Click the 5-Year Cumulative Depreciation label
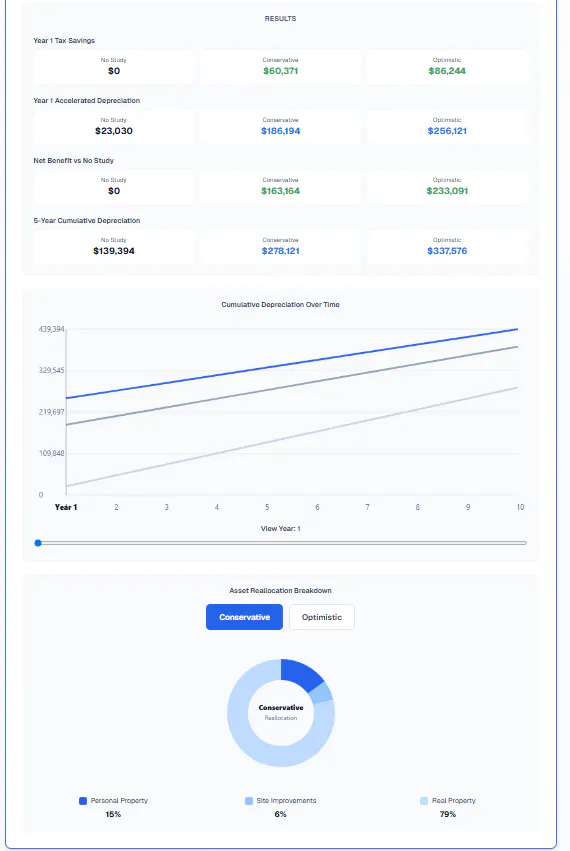The image size is (570, 851). (x=87, y=220)
